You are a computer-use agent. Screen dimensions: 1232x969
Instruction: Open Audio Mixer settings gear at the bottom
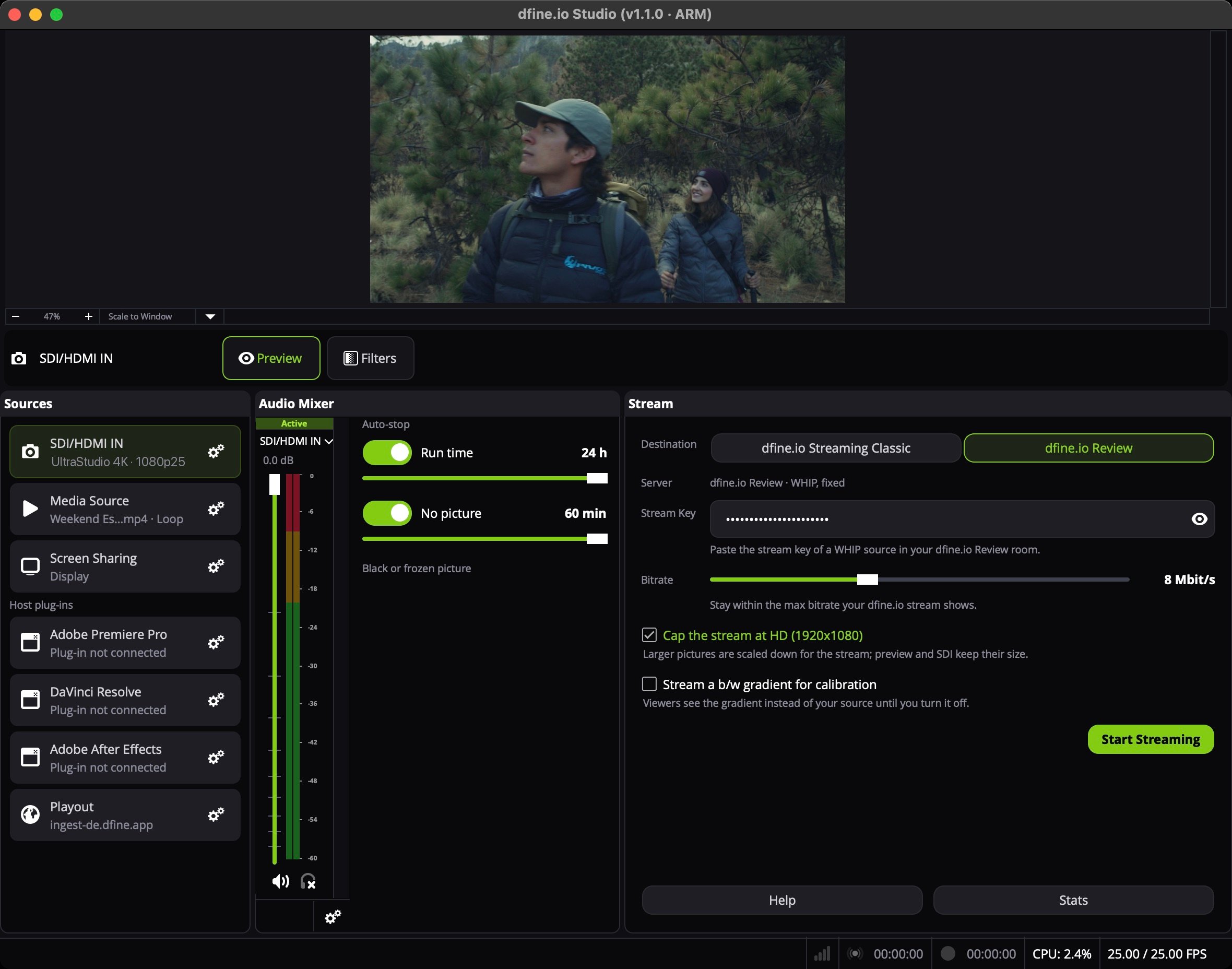333,917
